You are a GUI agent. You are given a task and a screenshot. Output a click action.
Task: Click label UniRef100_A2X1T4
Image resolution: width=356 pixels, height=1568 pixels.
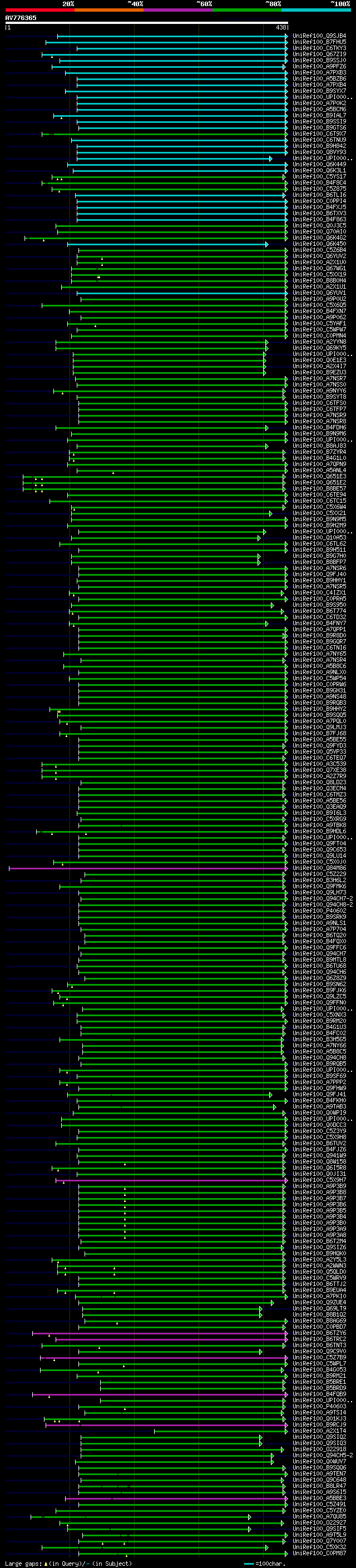click(x=319, y=1431)
